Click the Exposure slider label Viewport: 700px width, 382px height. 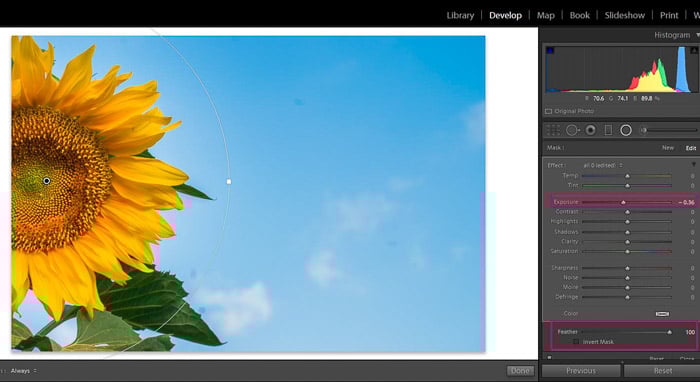[x=566, y=202]
